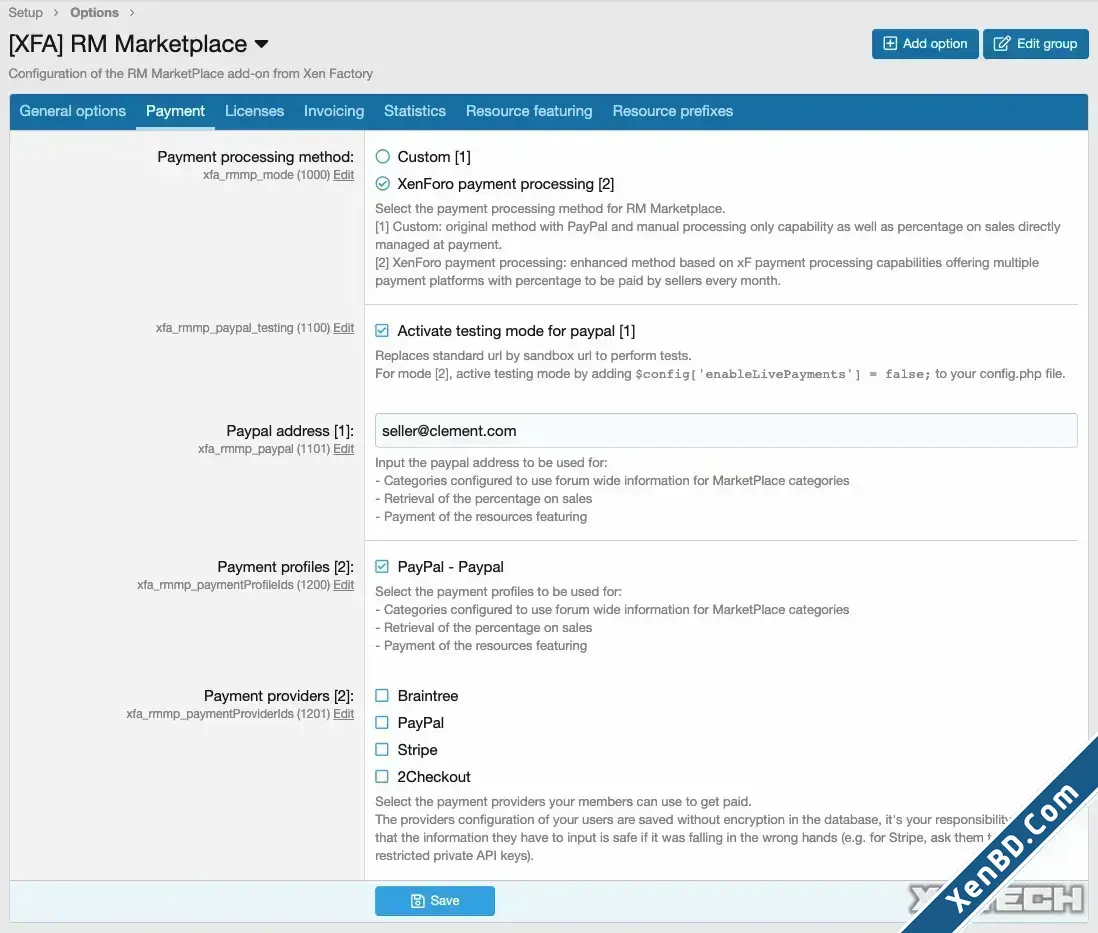1098x933 pixels.
Task: Go to Options breadcrumb link
Action: (95, 13)
